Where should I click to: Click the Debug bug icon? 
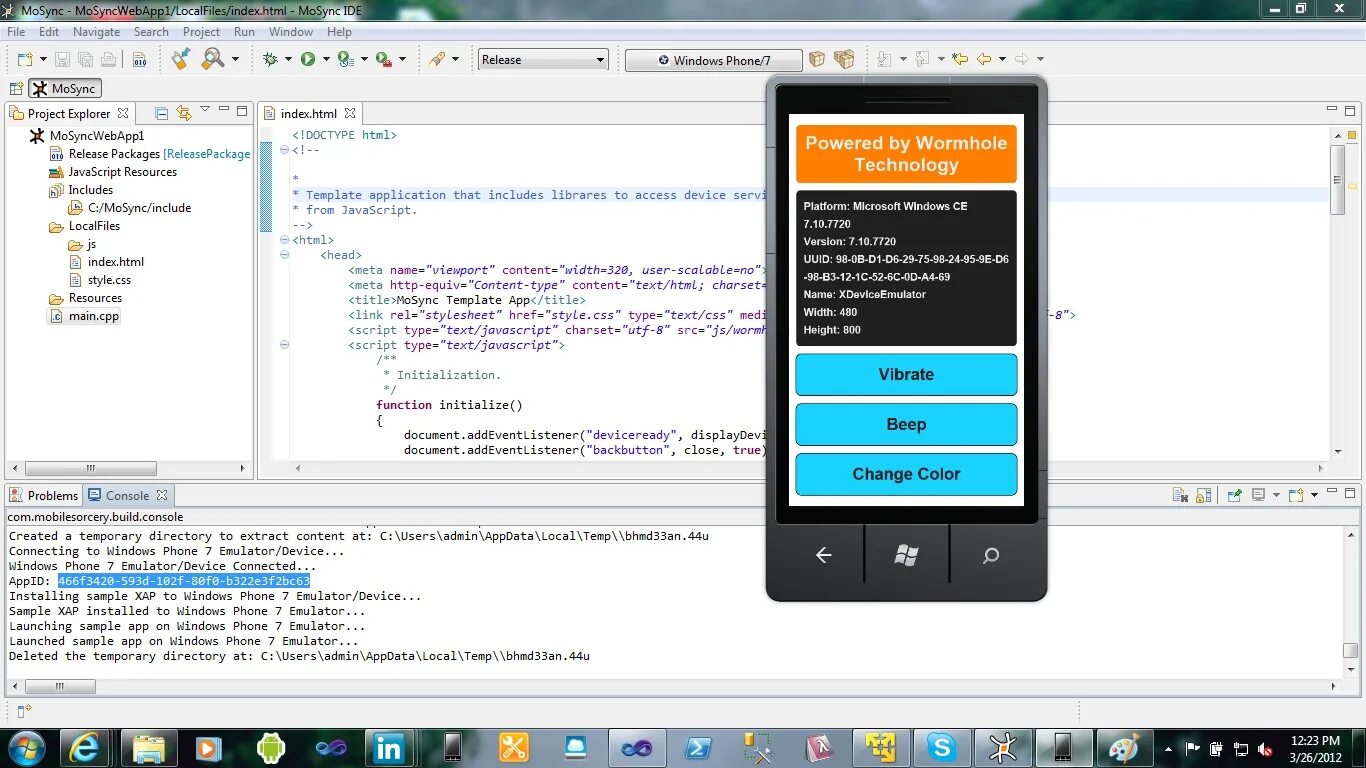(x=270, y=60)
